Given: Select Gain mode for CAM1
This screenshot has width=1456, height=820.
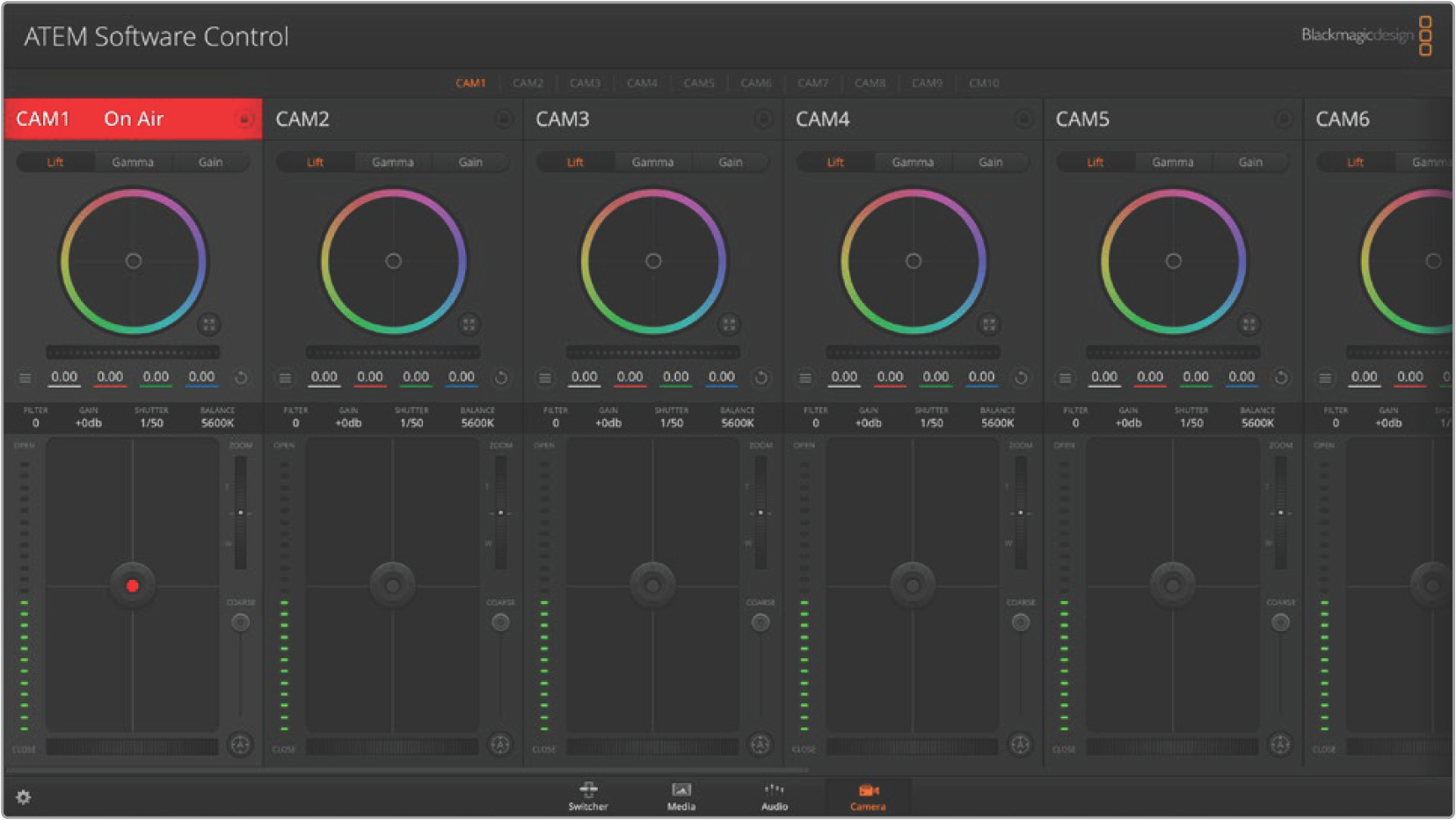Looking at the screenshot, I should coord(210,162).
